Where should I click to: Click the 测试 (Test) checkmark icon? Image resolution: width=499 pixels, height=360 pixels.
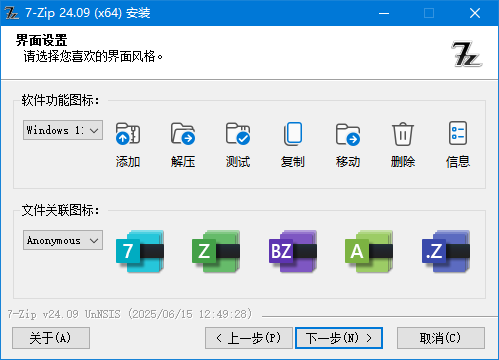point(238,134)
